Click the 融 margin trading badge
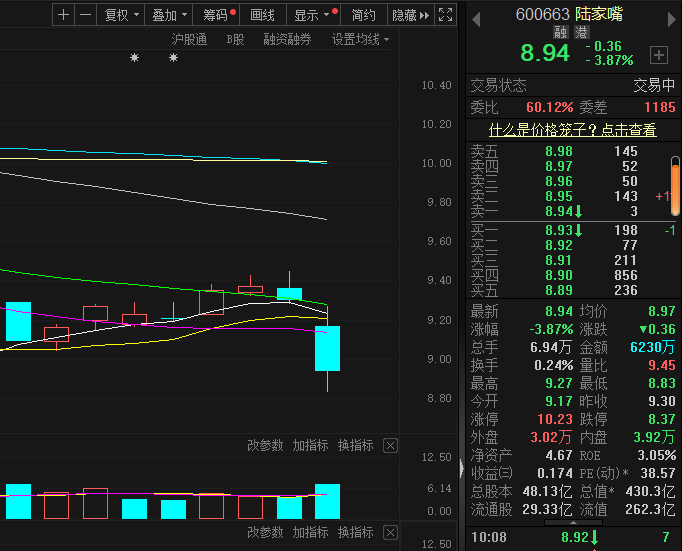The image size is (682, 551). click(x=533, y=32)
